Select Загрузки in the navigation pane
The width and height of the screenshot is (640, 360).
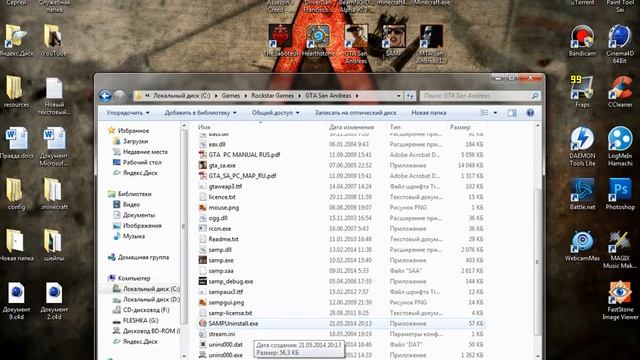(x=136, y=141)
